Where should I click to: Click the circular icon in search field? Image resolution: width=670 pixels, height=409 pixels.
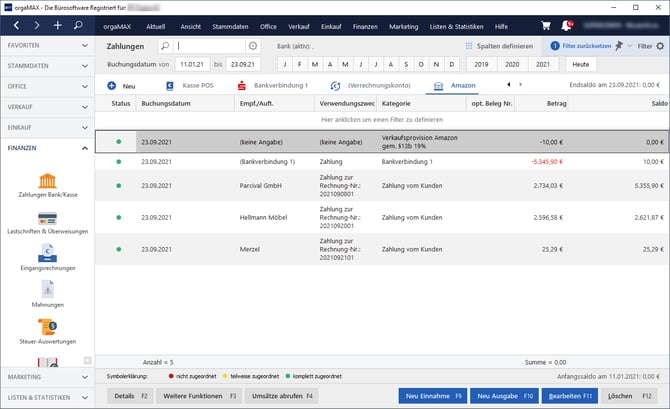coord(253,46)
